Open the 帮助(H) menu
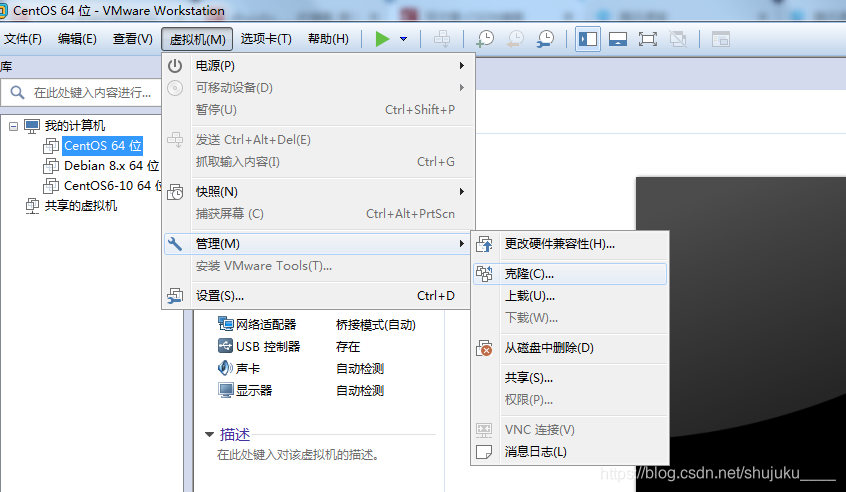Screen dimensions: 846x492 coord(328,39)
